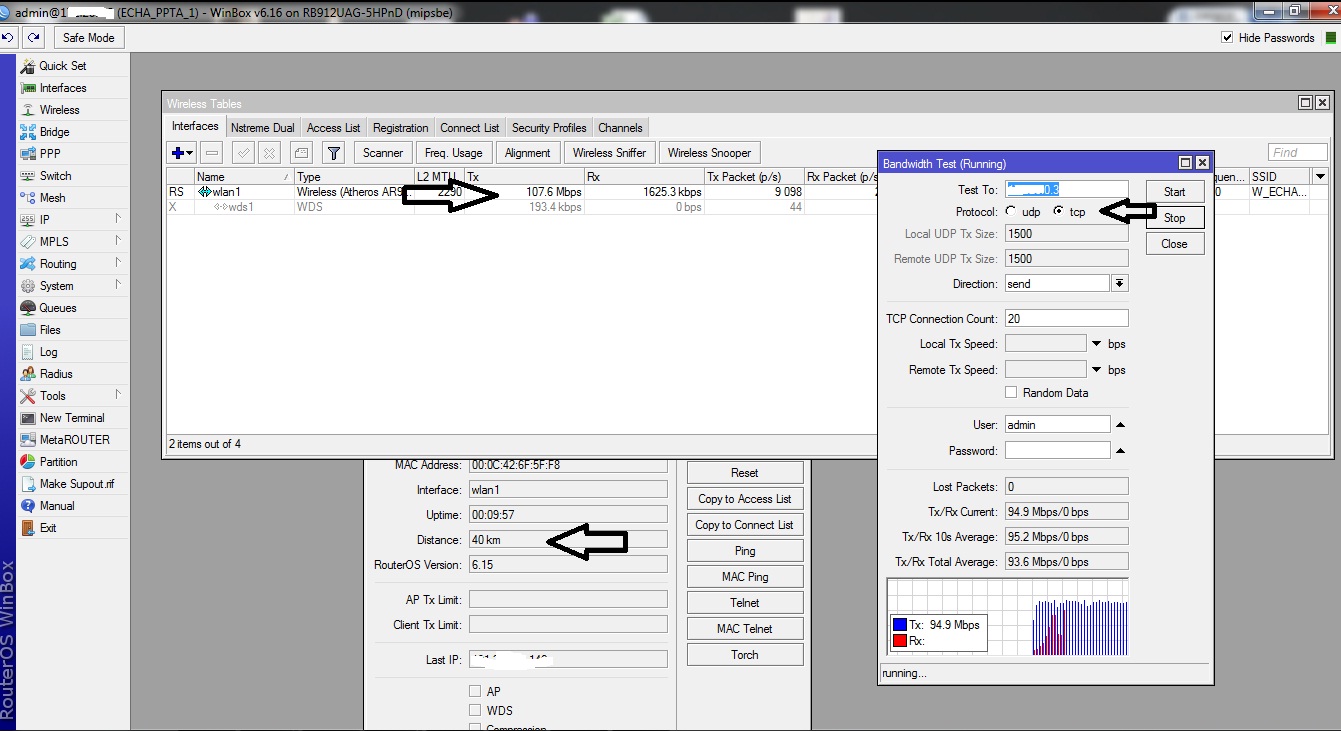Image resolution: width=1341 pixels, height=731 pixels.
Task: Open the column chooser dropdown in Wireless Tables
Action: [x=1320, y=177]
